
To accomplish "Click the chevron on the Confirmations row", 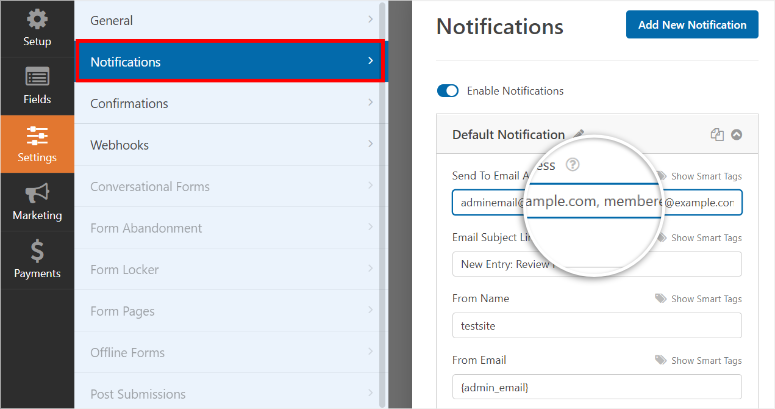I will coord(371,102).
